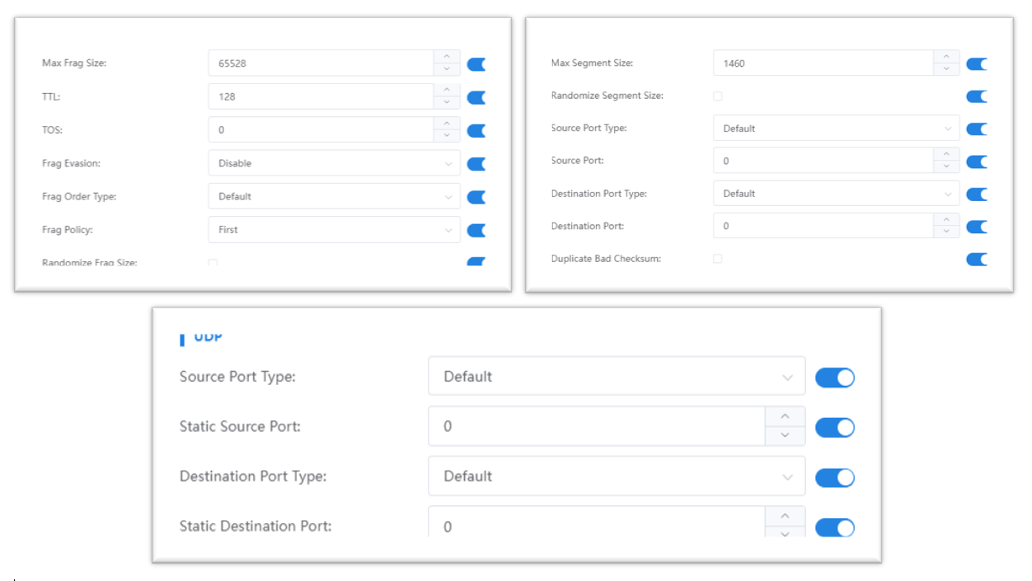
Task: Open the Frag Policy dropdown
Action: tap(334, 230)
